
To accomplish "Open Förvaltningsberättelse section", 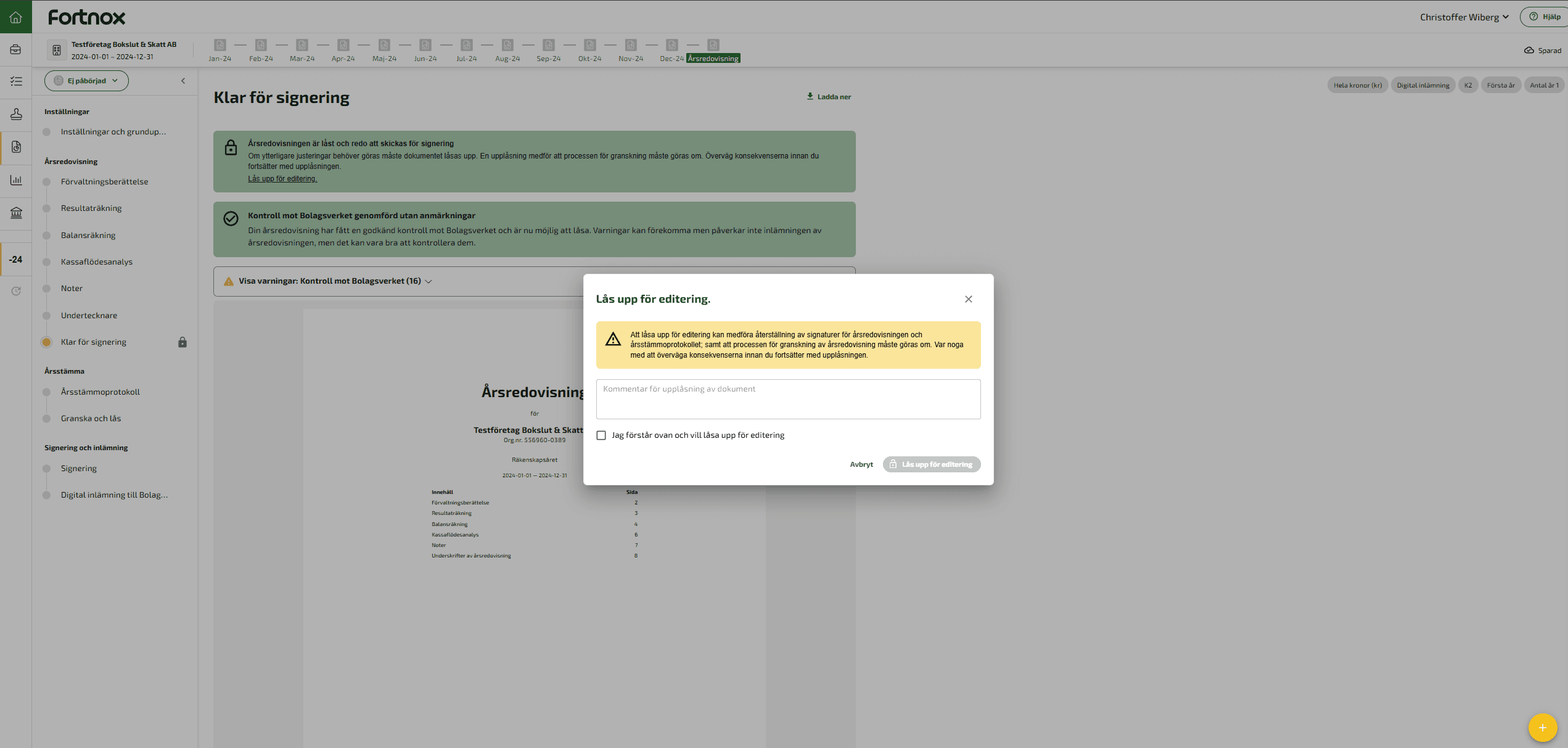I will (104, 182).
